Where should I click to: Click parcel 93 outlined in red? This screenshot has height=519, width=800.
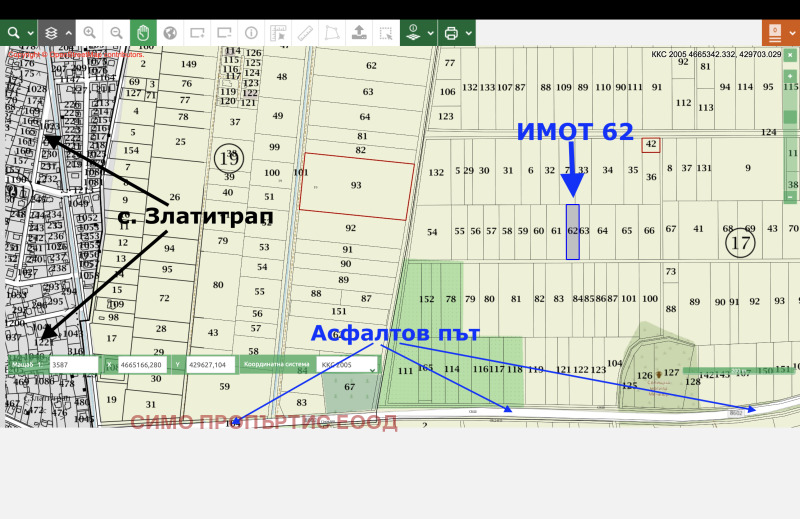point(357,186)
